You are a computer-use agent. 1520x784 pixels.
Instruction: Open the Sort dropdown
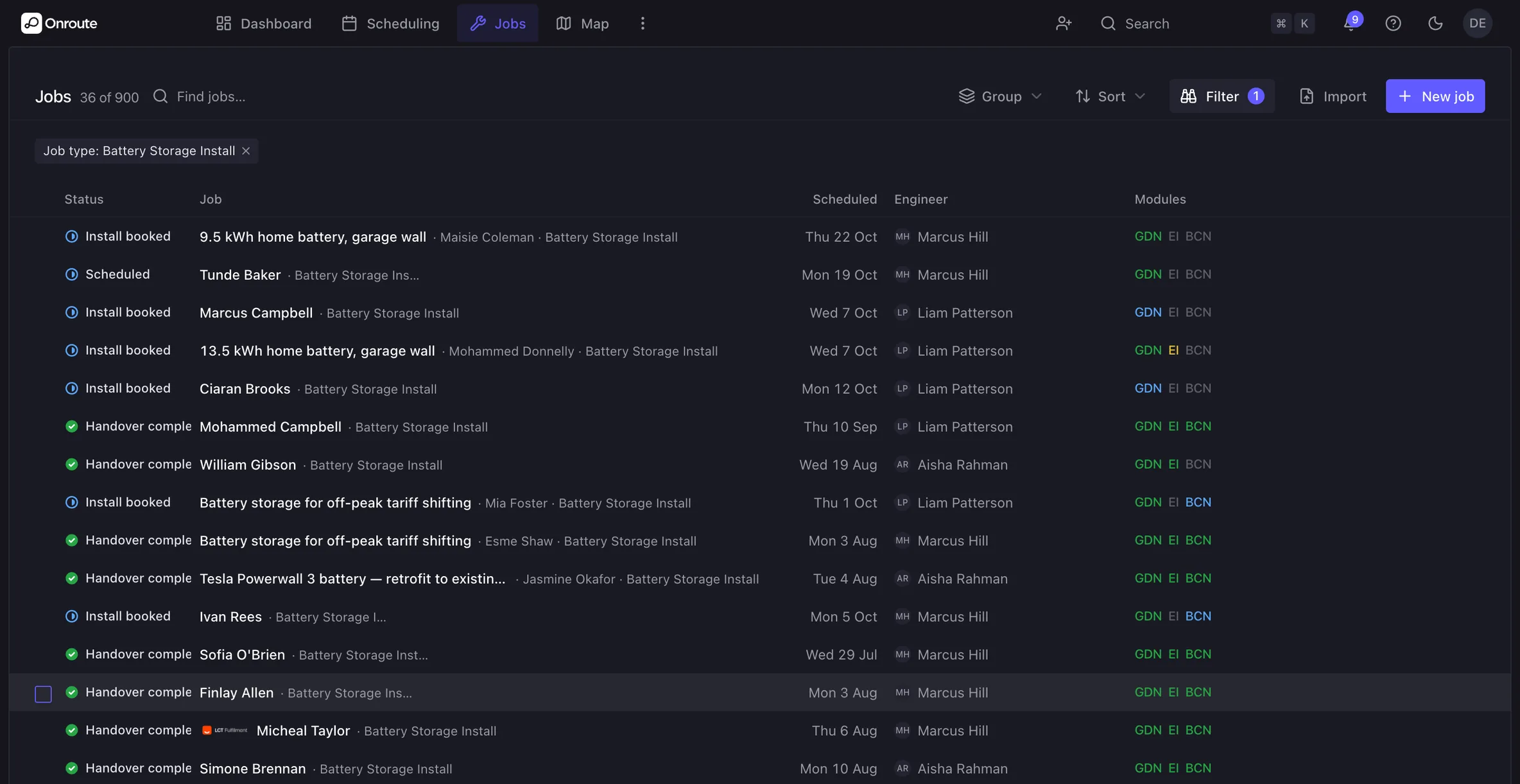[x=1110, y=96]
